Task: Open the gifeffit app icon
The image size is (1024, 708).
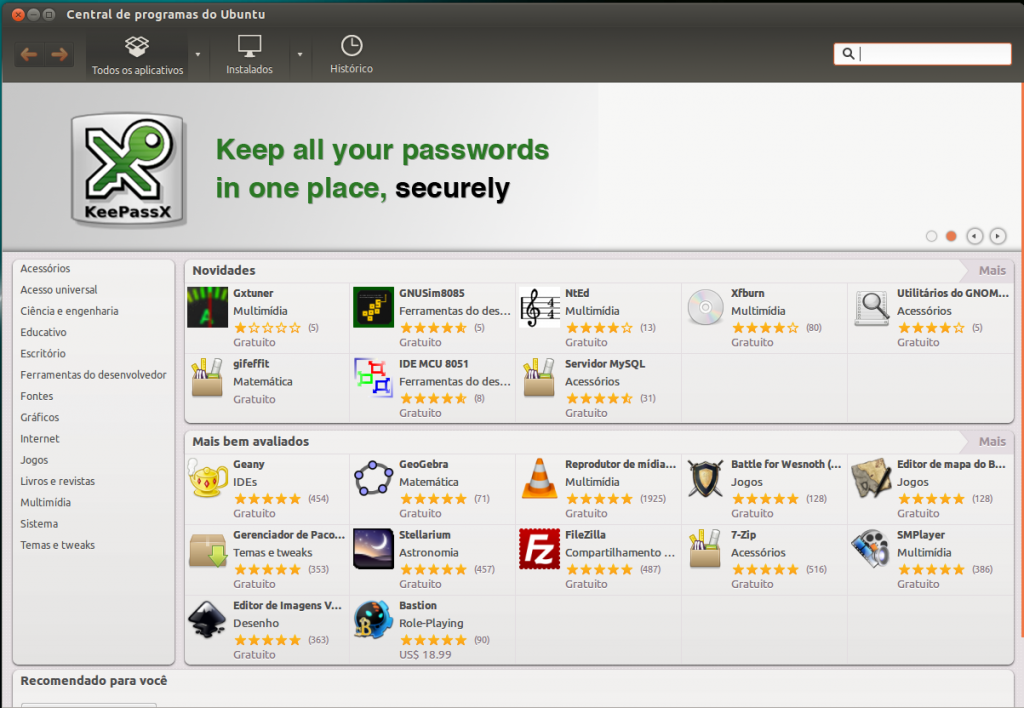Action: (208, 377)
